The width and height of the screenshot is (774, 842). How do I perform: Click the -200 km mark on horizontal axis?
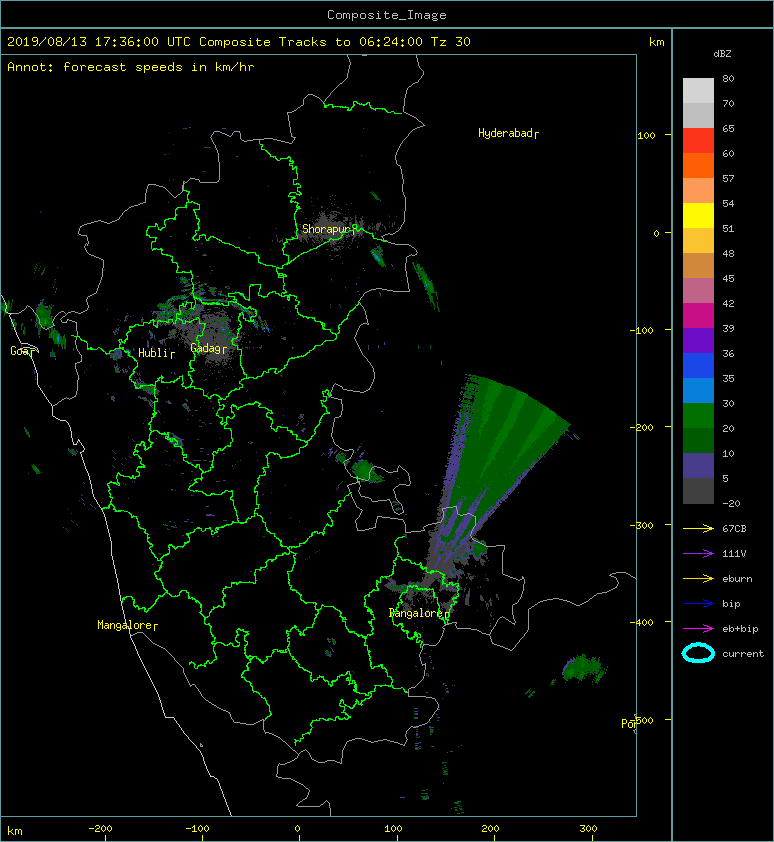(100, 829)
